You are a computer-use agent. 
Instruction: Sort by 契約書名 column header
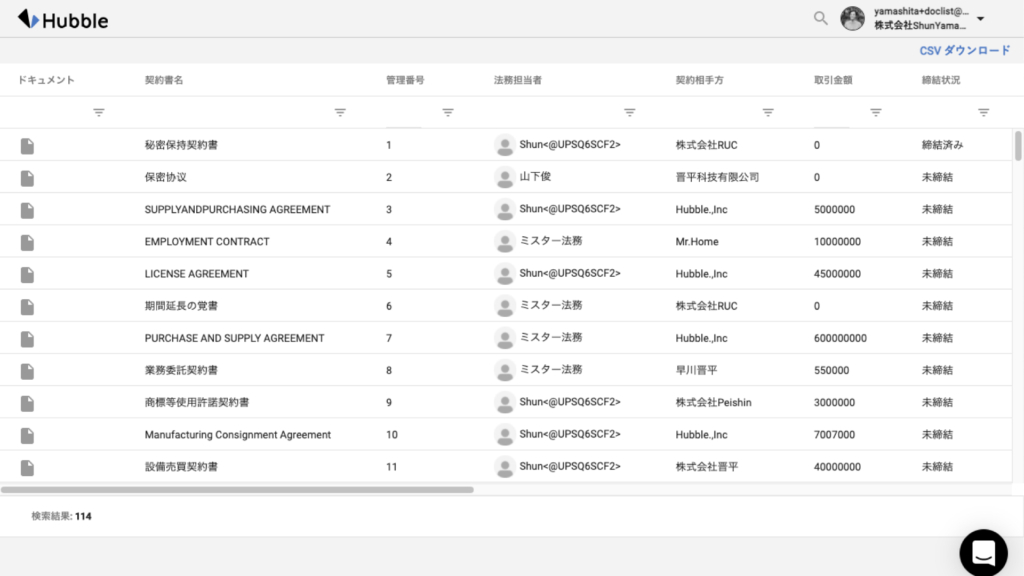click(x=164, y=80)
